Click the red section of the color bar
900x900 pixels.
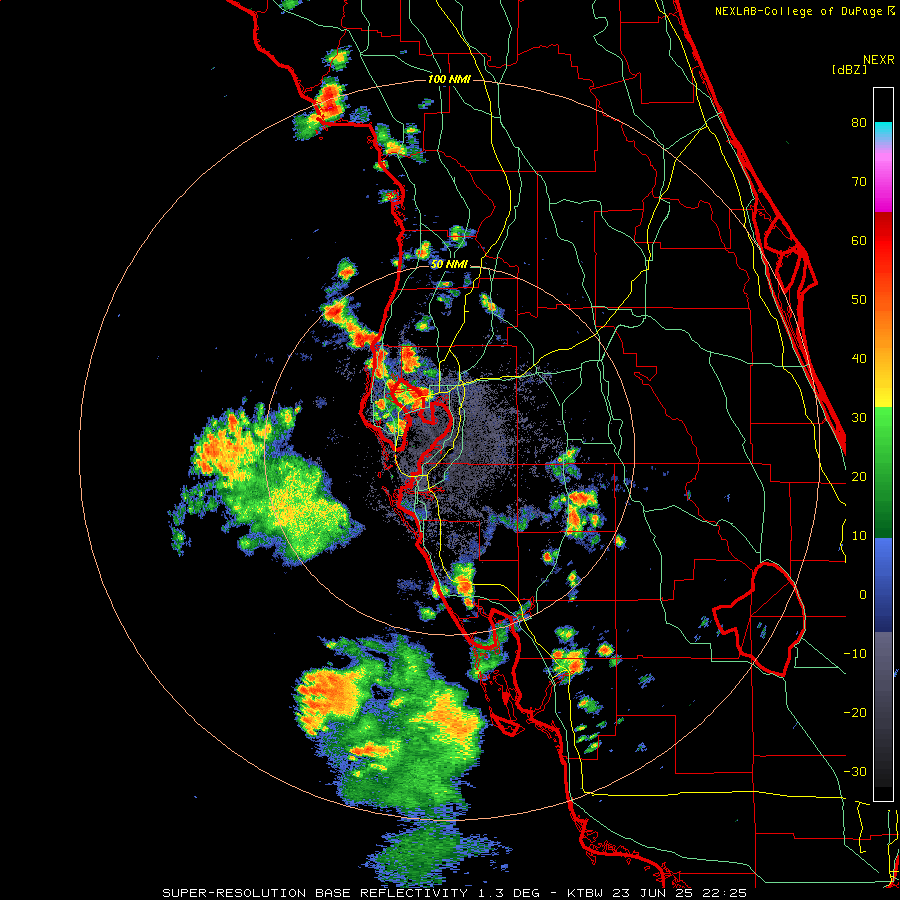pos(883,241)
